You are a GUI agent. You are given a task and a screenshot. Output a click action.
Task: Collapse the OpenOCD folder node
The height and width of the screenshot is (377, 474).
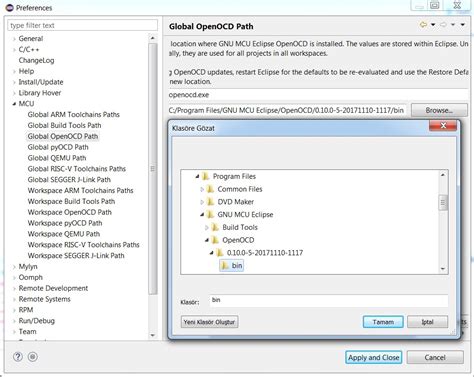click(207, 240)
